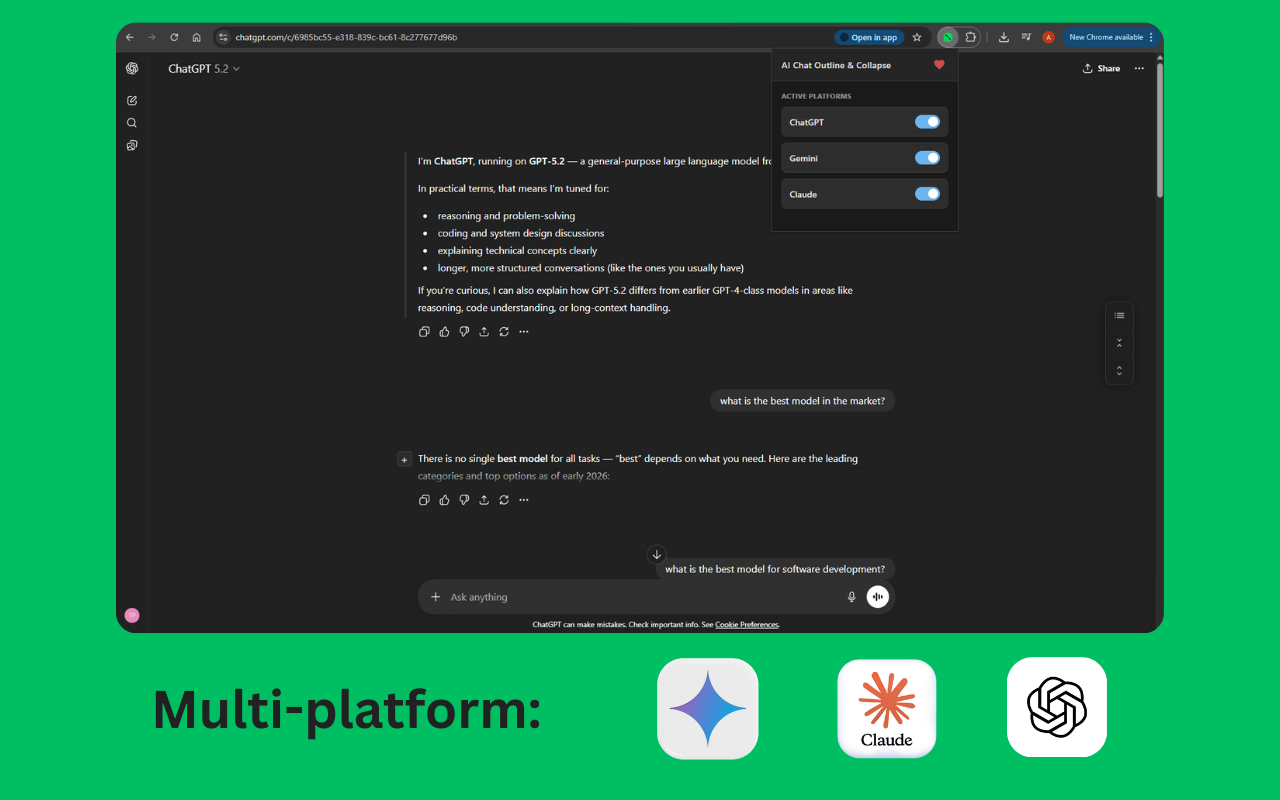Share the GPT-5.2 introduction response
1280x800 pixels.
[484, 332]
